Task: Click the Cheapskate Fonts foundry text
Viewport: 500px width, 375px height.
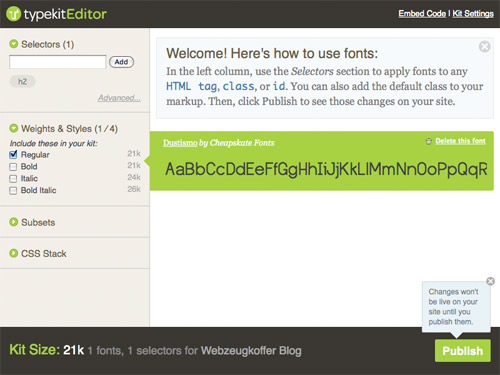Action: (x=242, y=143)
